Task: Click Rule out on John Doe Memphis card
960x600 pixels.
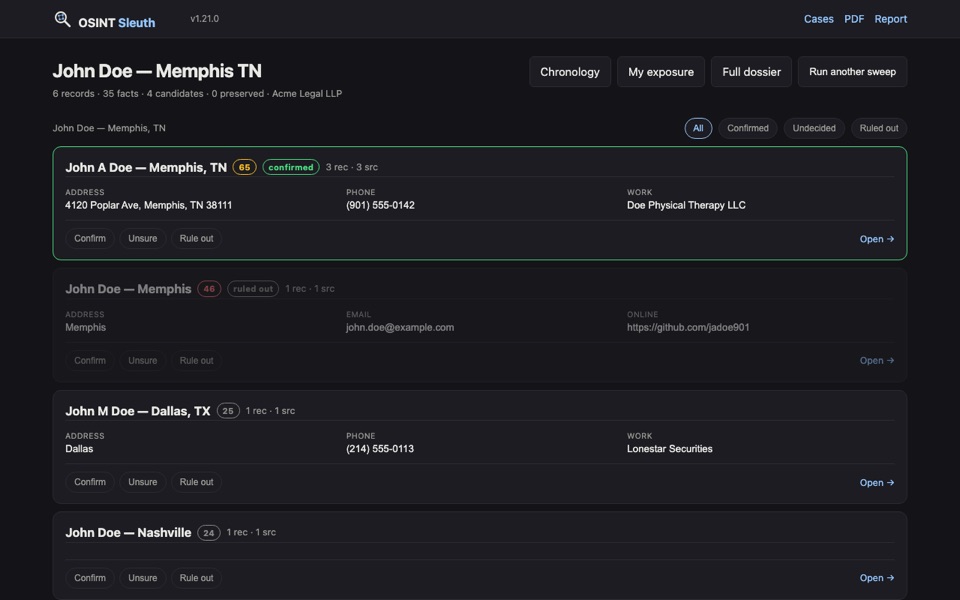Action: (x=197, y=361)
